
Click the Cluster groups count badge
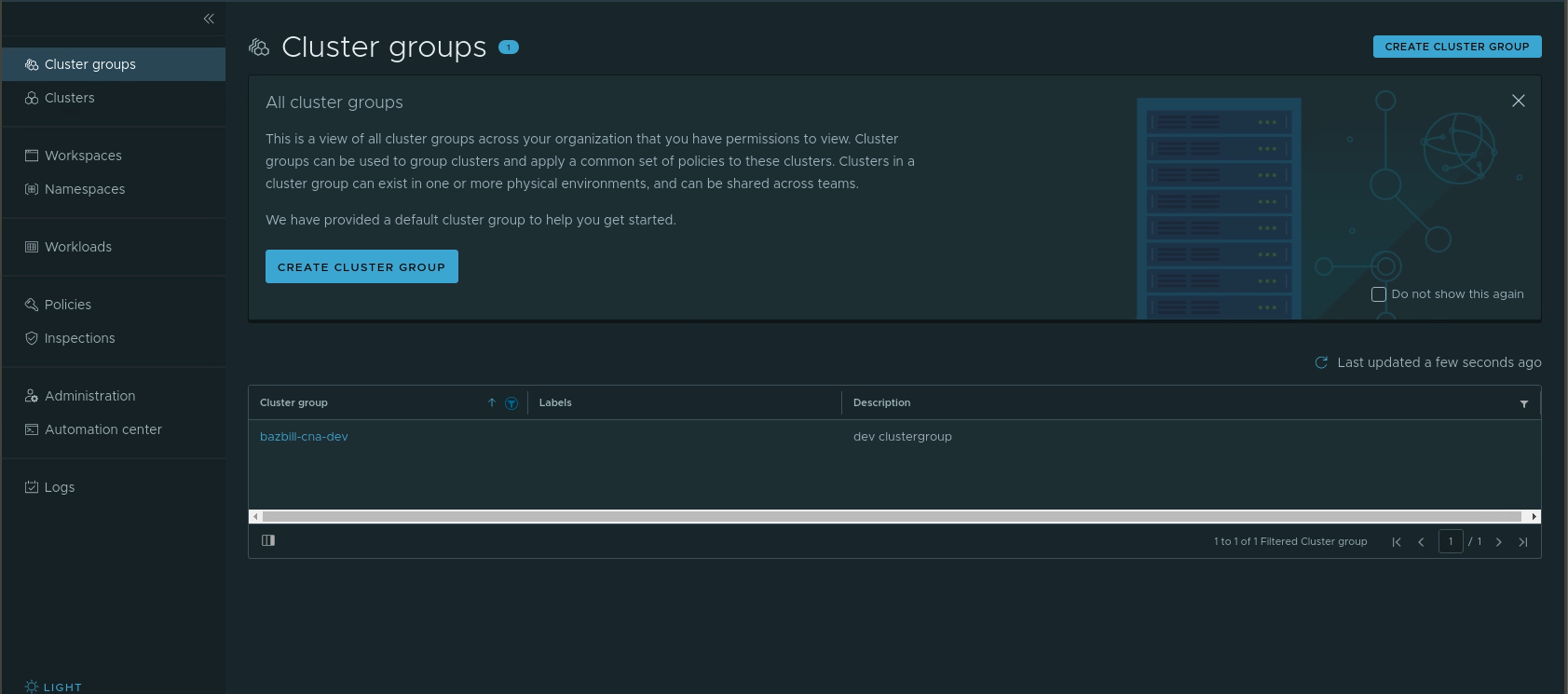(509, 47)
